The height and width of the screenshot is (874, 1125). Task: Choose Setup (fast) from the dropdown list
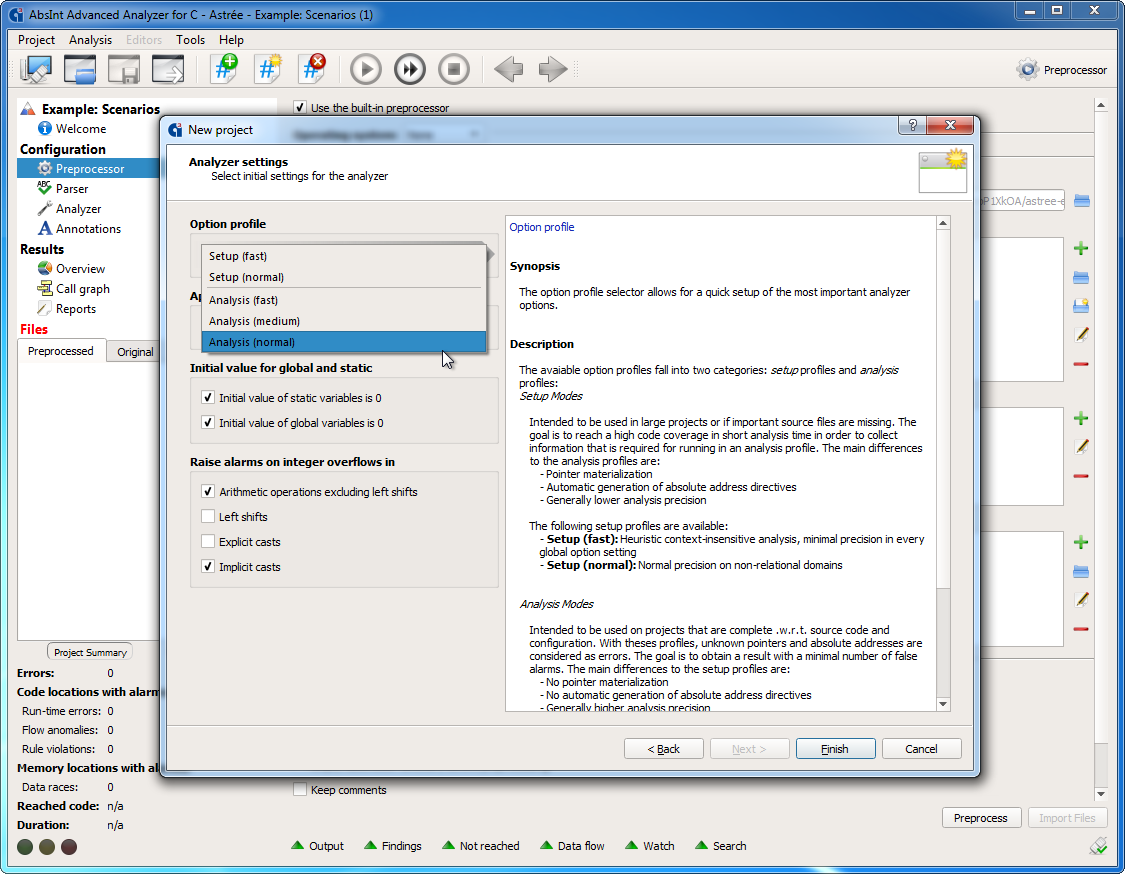pyautogui.click(x=344, y=256)
